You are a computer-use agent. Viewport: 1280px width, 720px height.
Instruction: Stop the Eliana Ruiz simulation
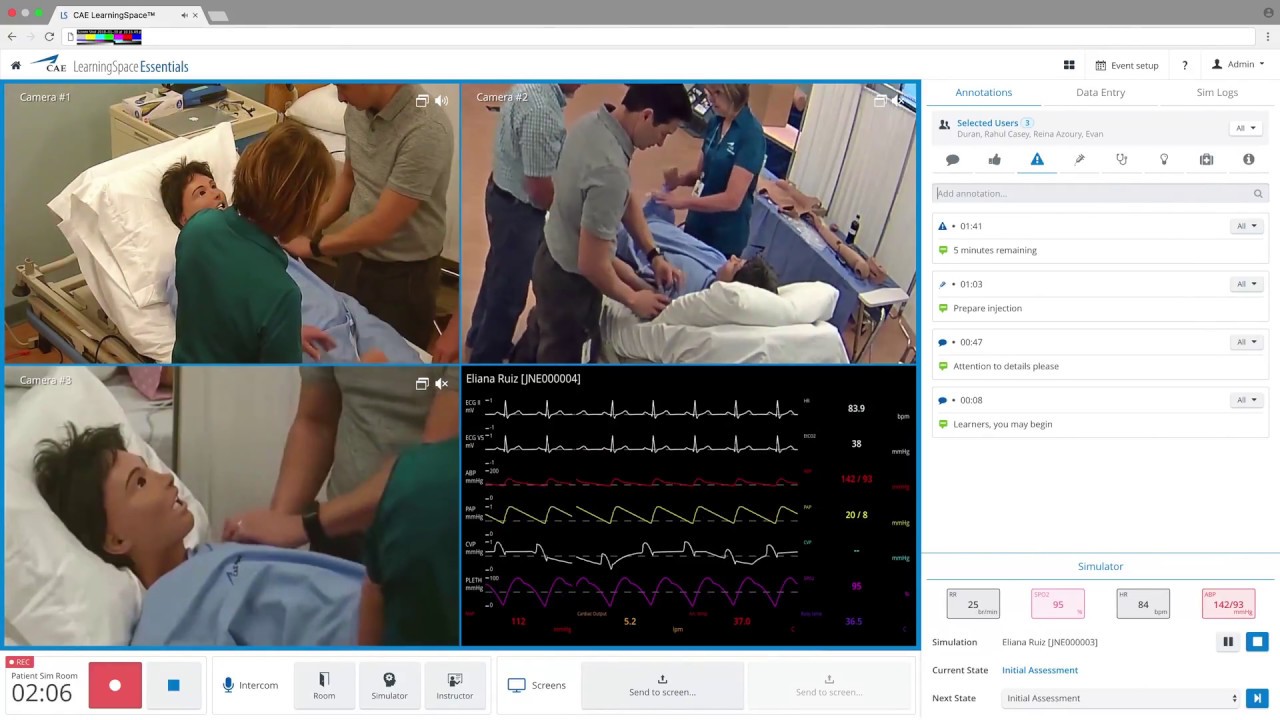1258,642
